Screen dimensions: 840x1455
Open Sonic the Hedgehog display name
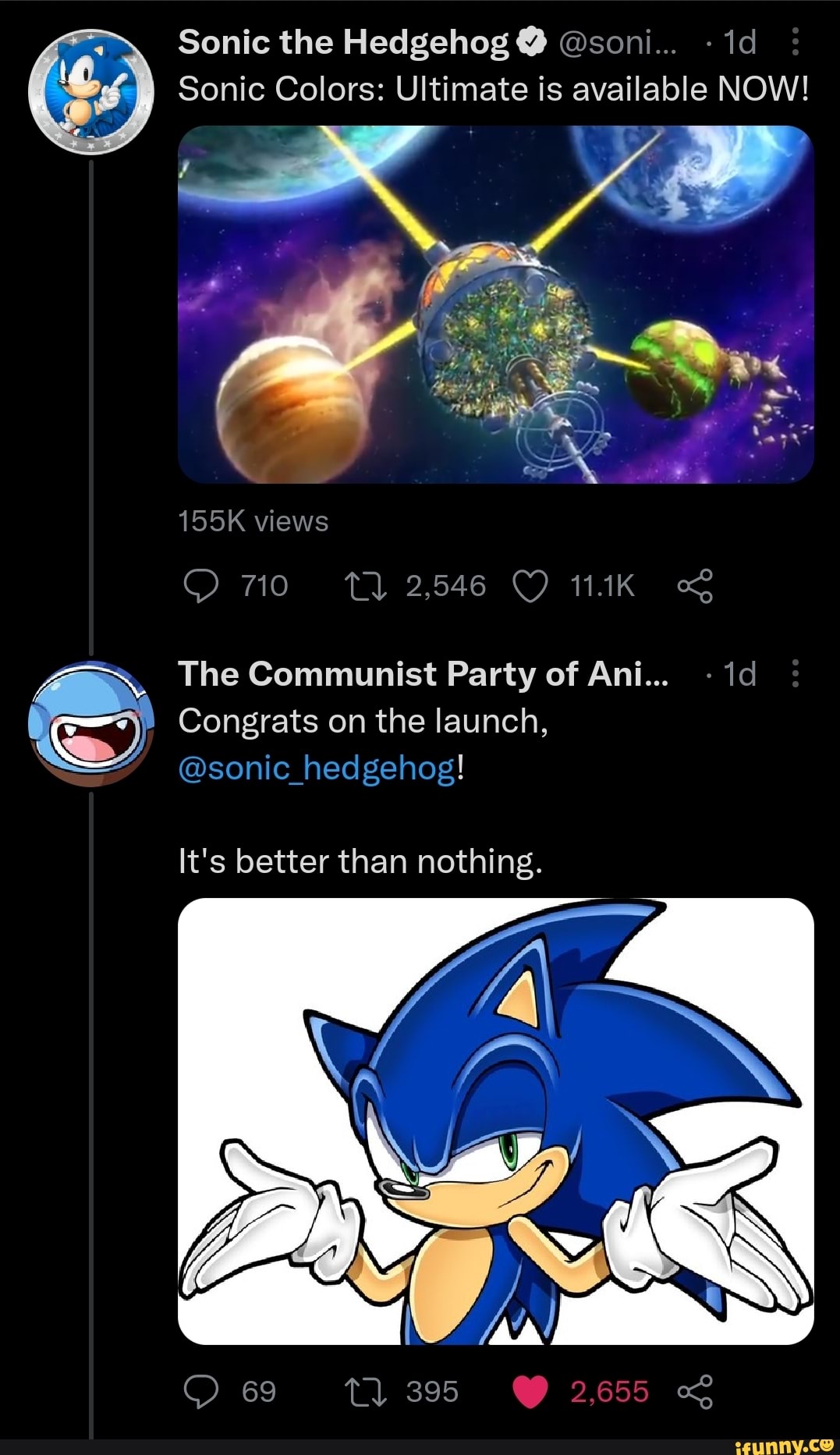pos(343,42)
